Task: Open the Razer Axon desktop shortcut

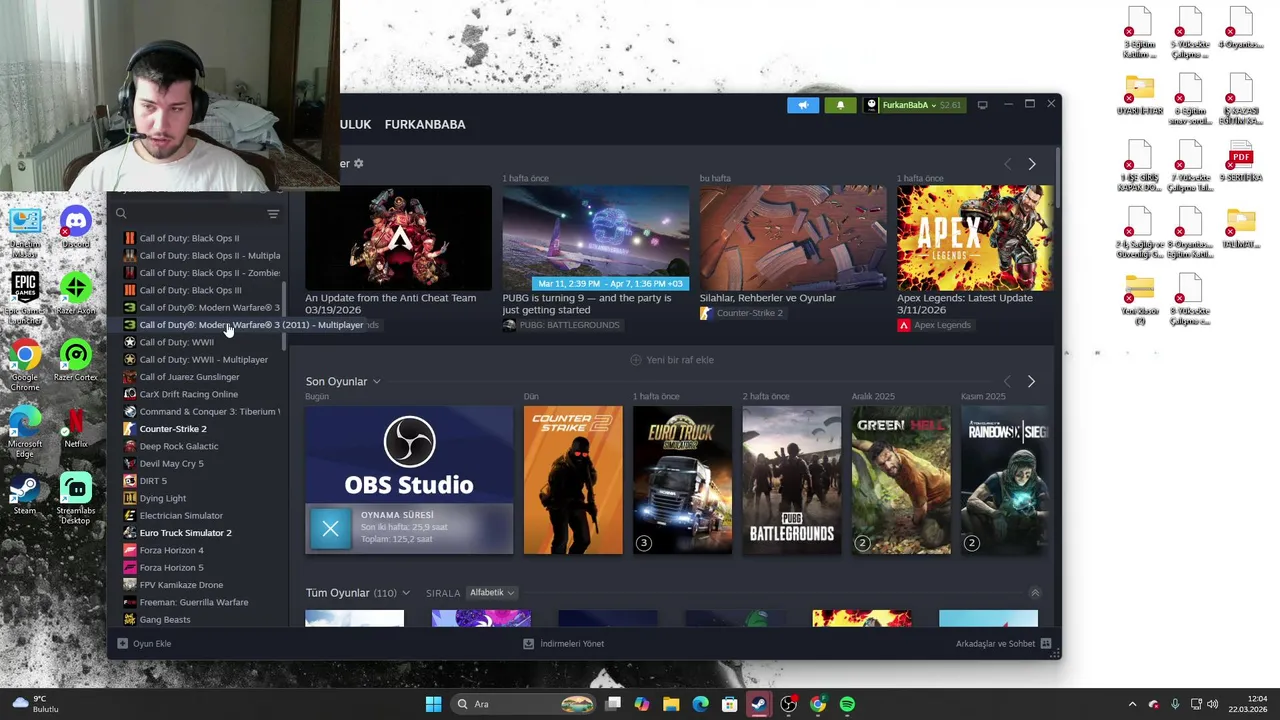Action: tap(75, 295)
